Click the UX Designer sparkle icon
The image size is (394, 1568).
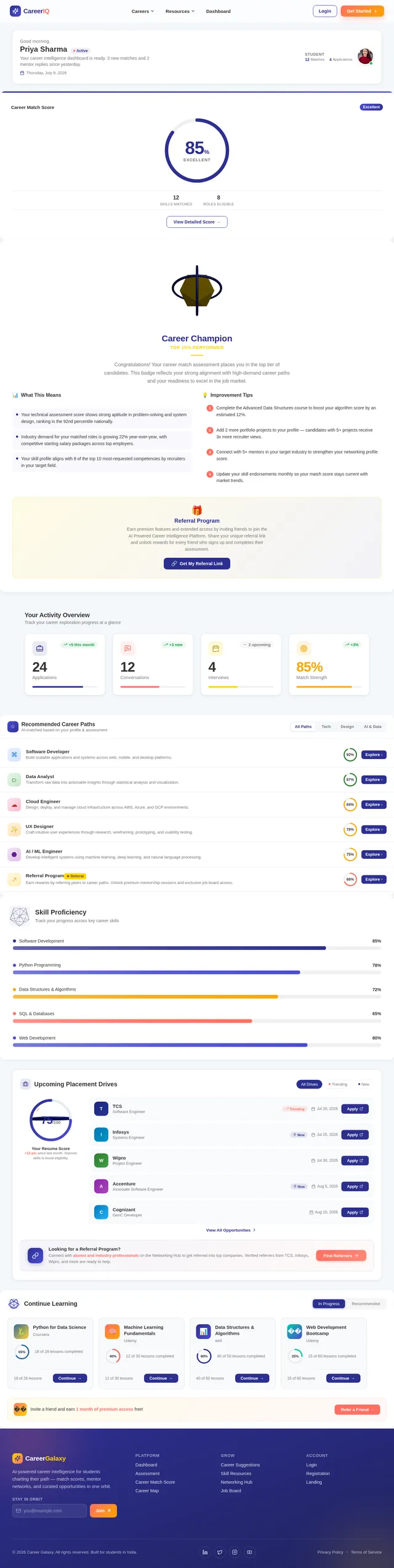coord(14,830)
